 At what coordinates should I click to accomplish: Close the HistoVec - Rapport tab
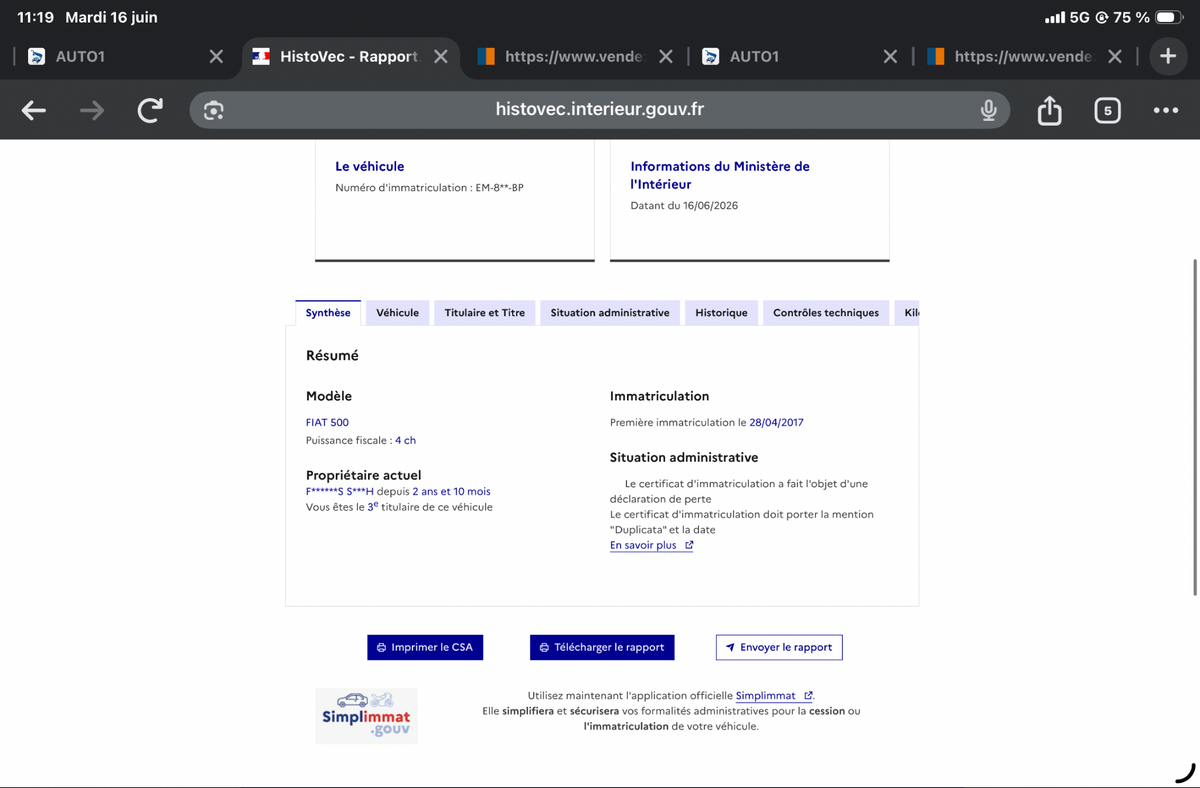[x=440, y=56]
